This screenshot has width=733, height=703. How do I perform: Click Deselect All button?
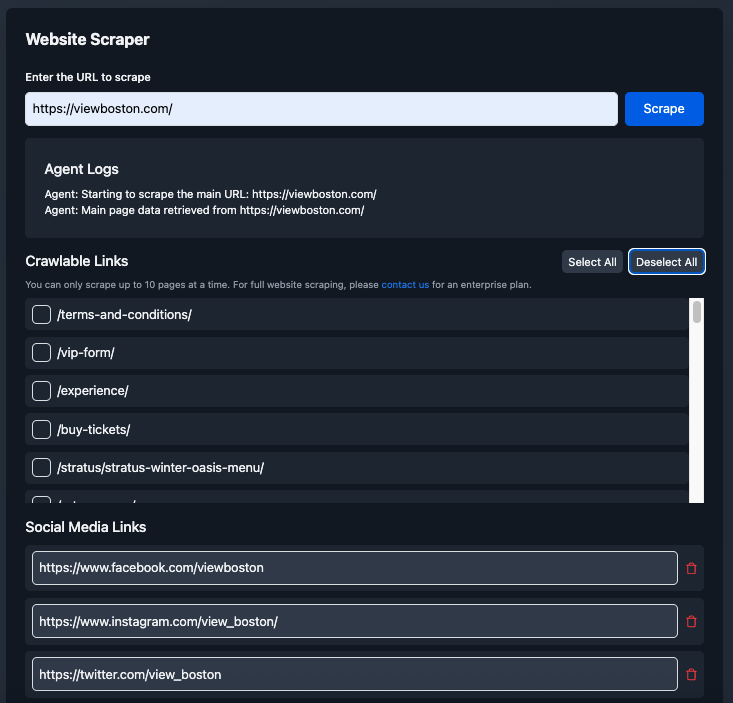666,262
